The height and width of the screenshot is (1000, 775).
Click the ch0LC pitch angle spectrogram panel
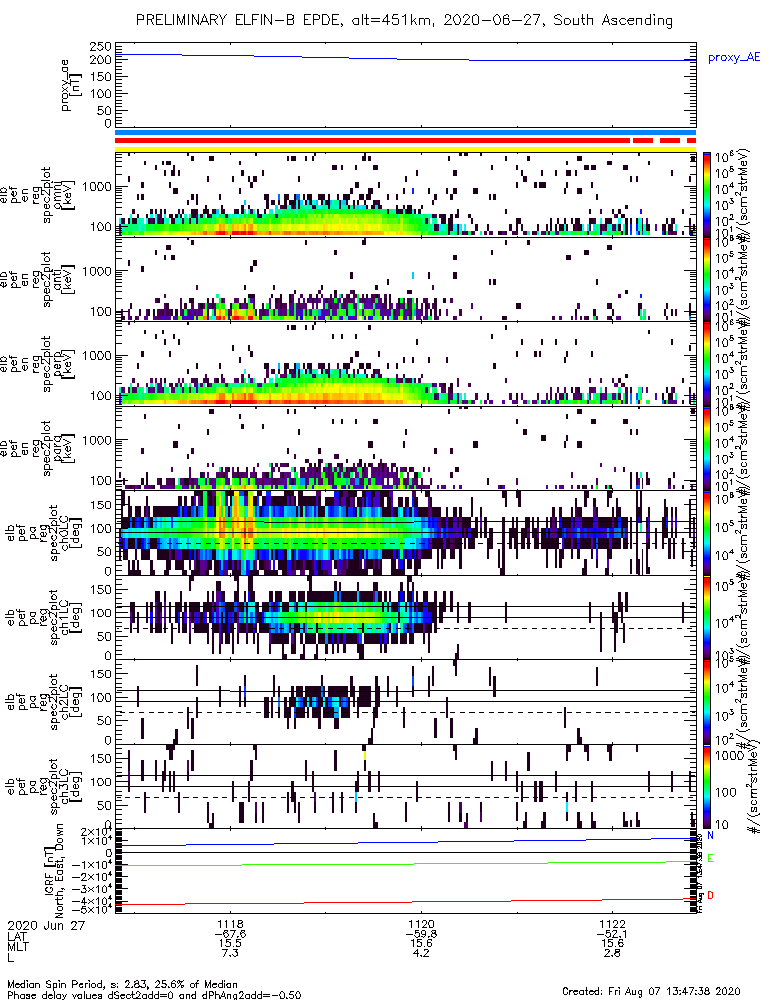tap(406, 533)
